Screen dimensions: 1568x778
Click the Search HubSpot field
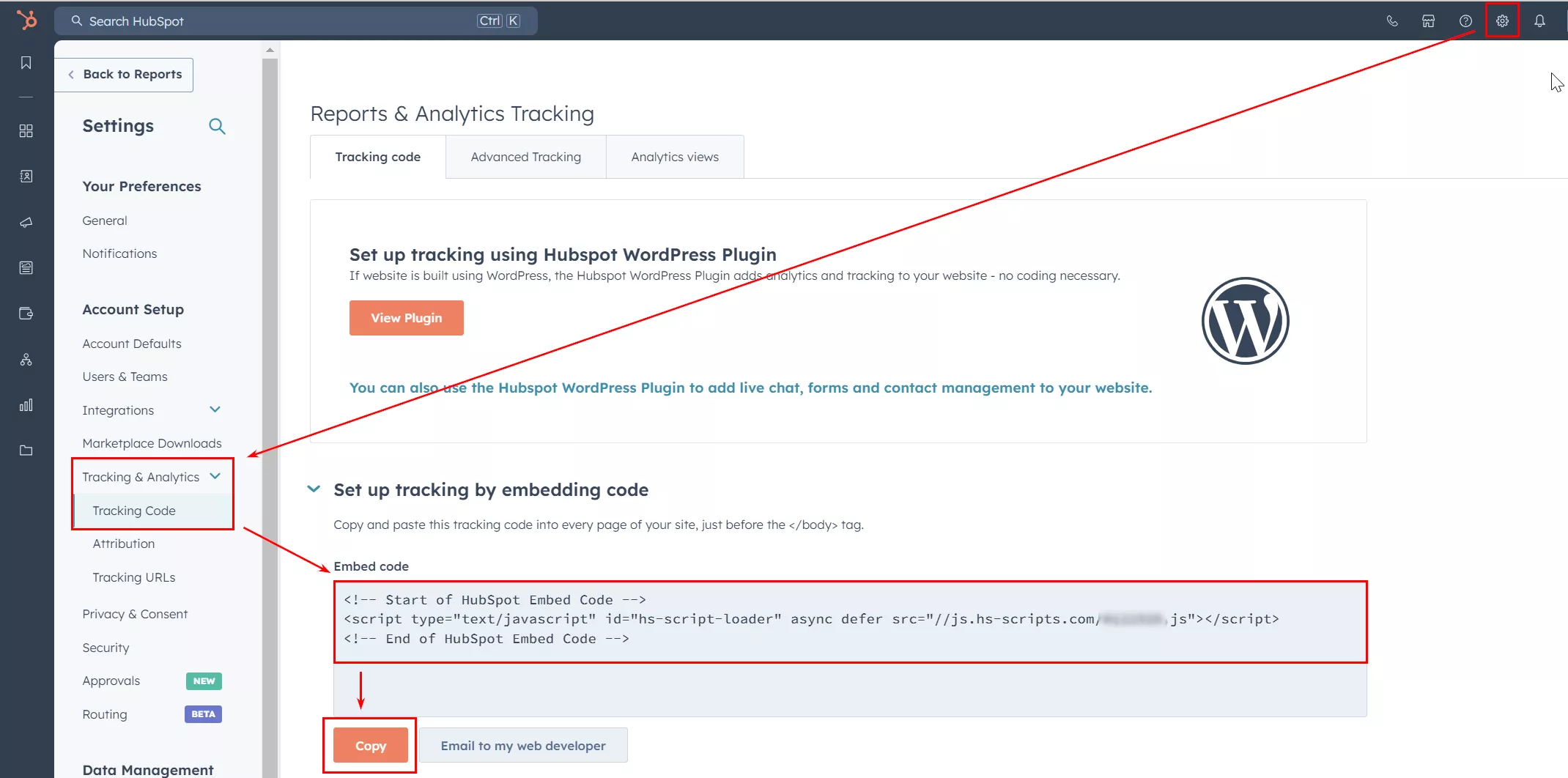click(296, 21)
